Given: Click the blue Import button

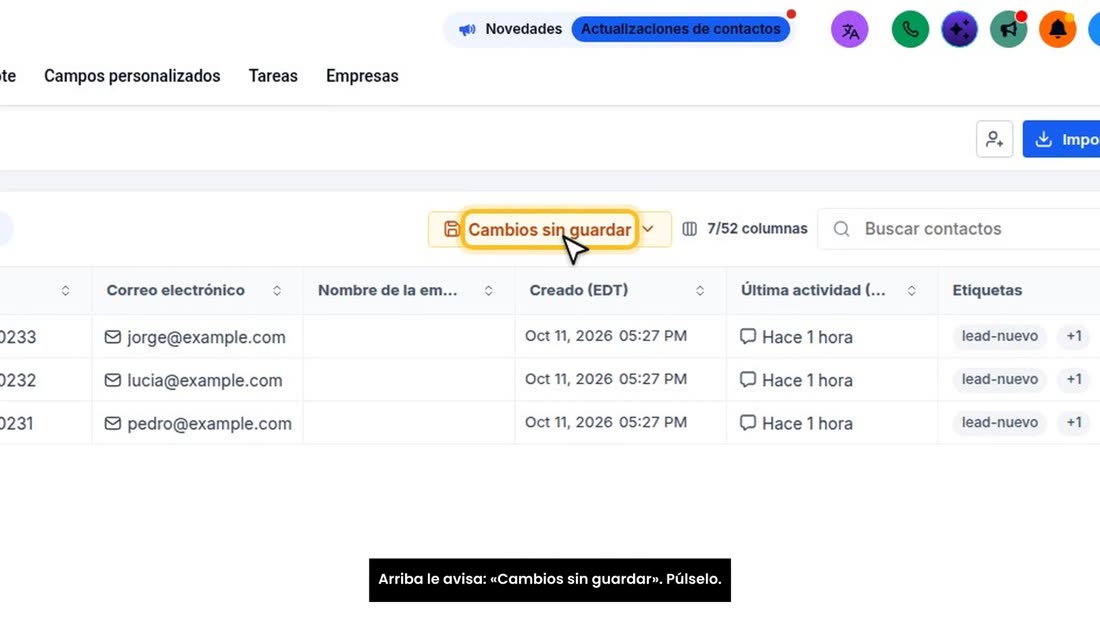Looking at the screenshot, I should [x=1061, y=139].
